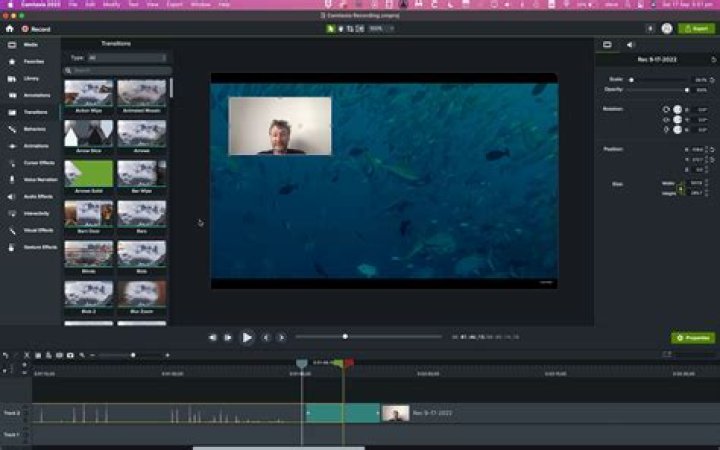Click the previous clip playback button
Screen dimensions: 720x450
[x=212, y=338]
